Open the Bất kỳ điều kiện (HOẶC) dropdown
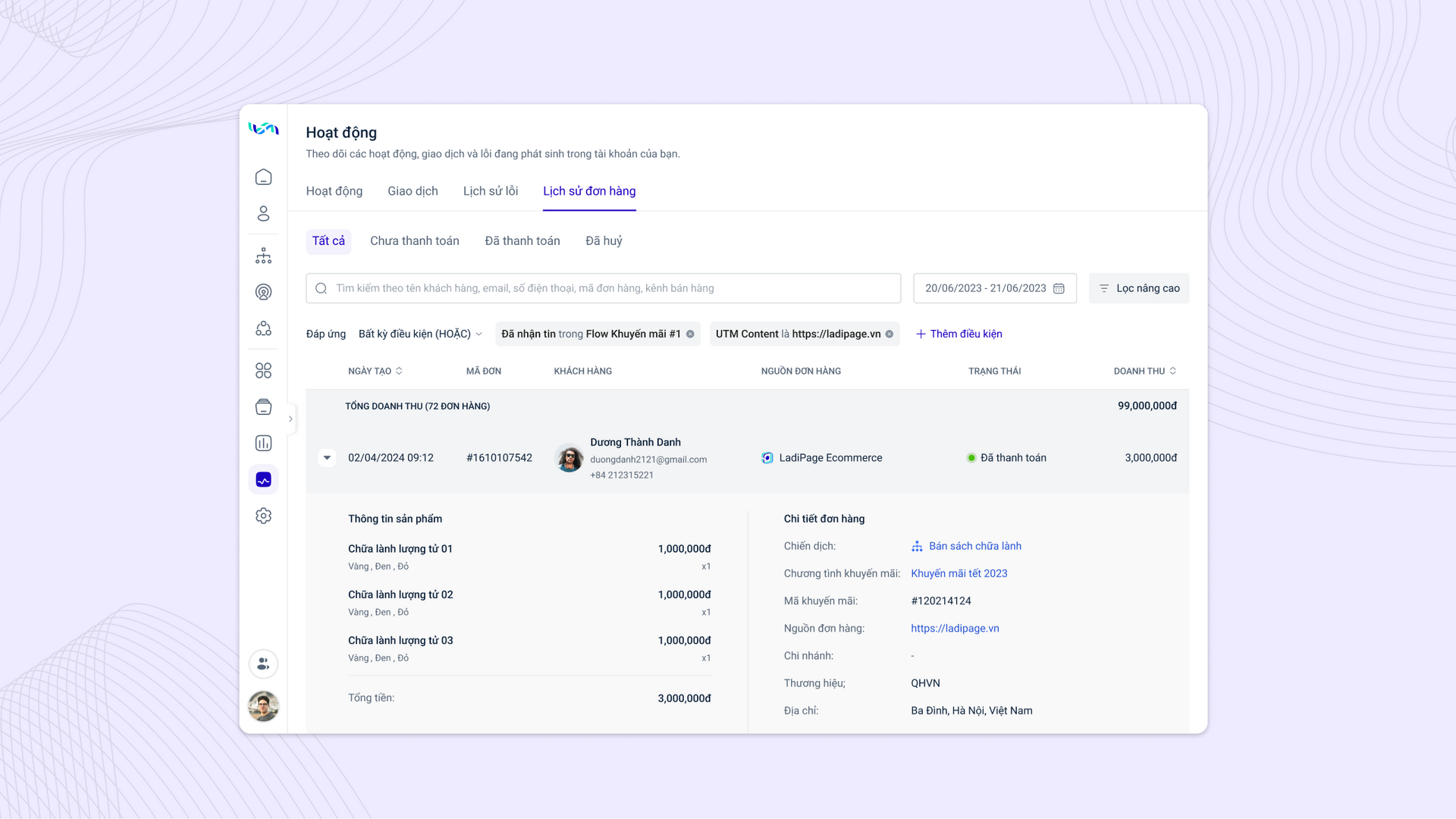This screenshot has height=819, width=1456. pos(420,334)
